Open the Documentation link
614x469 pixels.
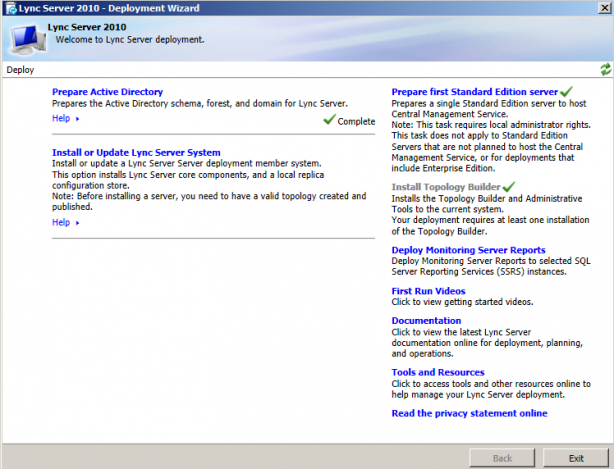[x=426, y=321]
